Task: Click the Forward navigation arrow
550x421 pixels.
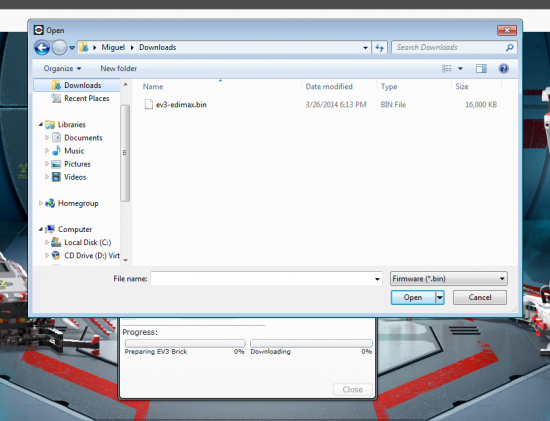Action: pyautogui.click(x=59, y=48)
